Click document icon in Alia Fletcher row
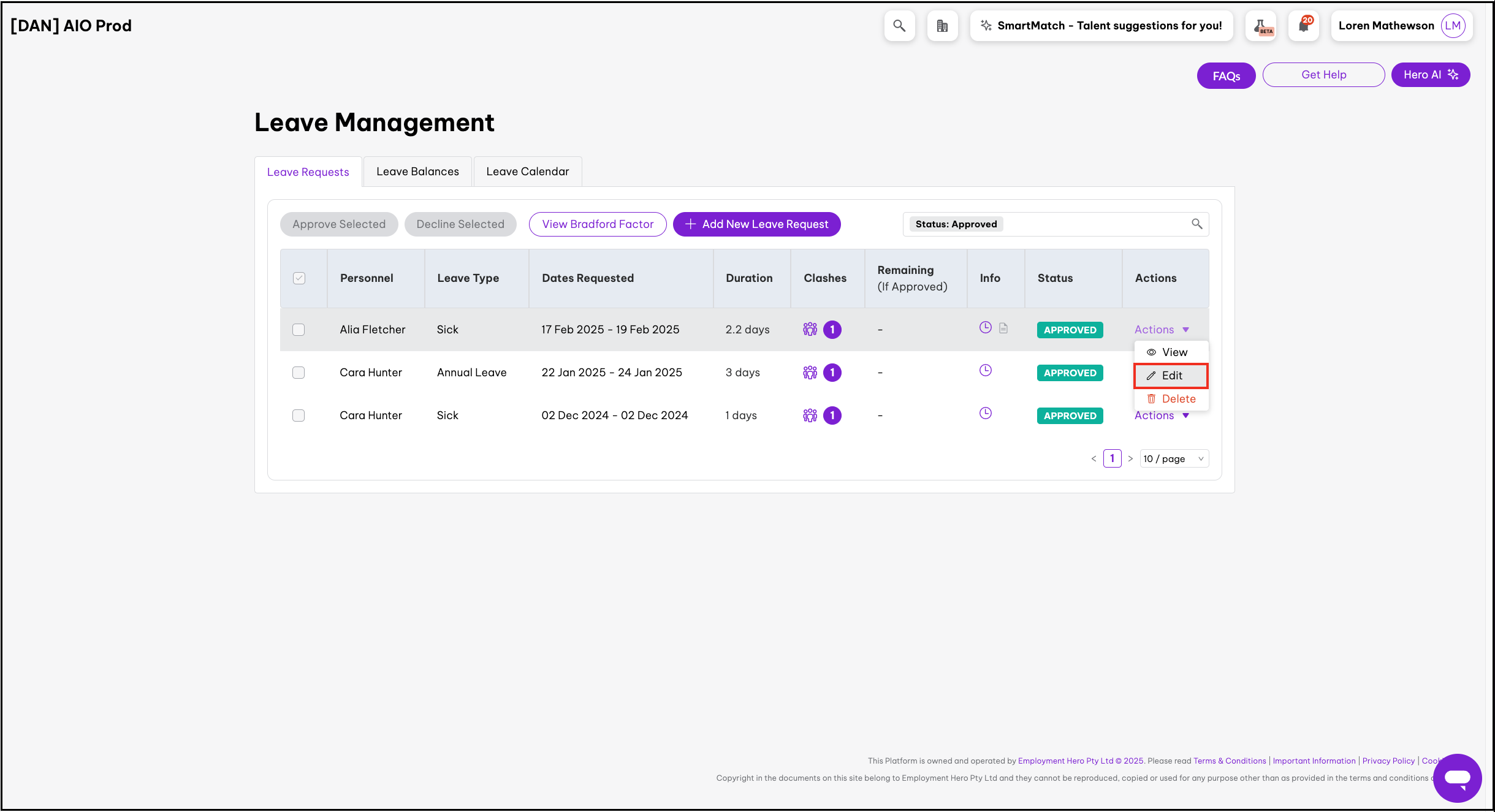Viewport: 1495px width, 812px height. 1003,328
